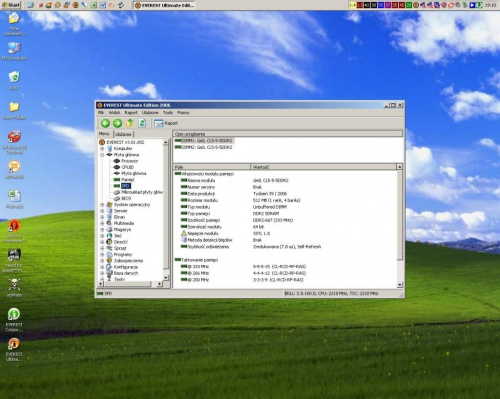Viewport: 500px width, 399px height.
Task: Switch to the Ulubione tab in sidebar
Action: 123,134
